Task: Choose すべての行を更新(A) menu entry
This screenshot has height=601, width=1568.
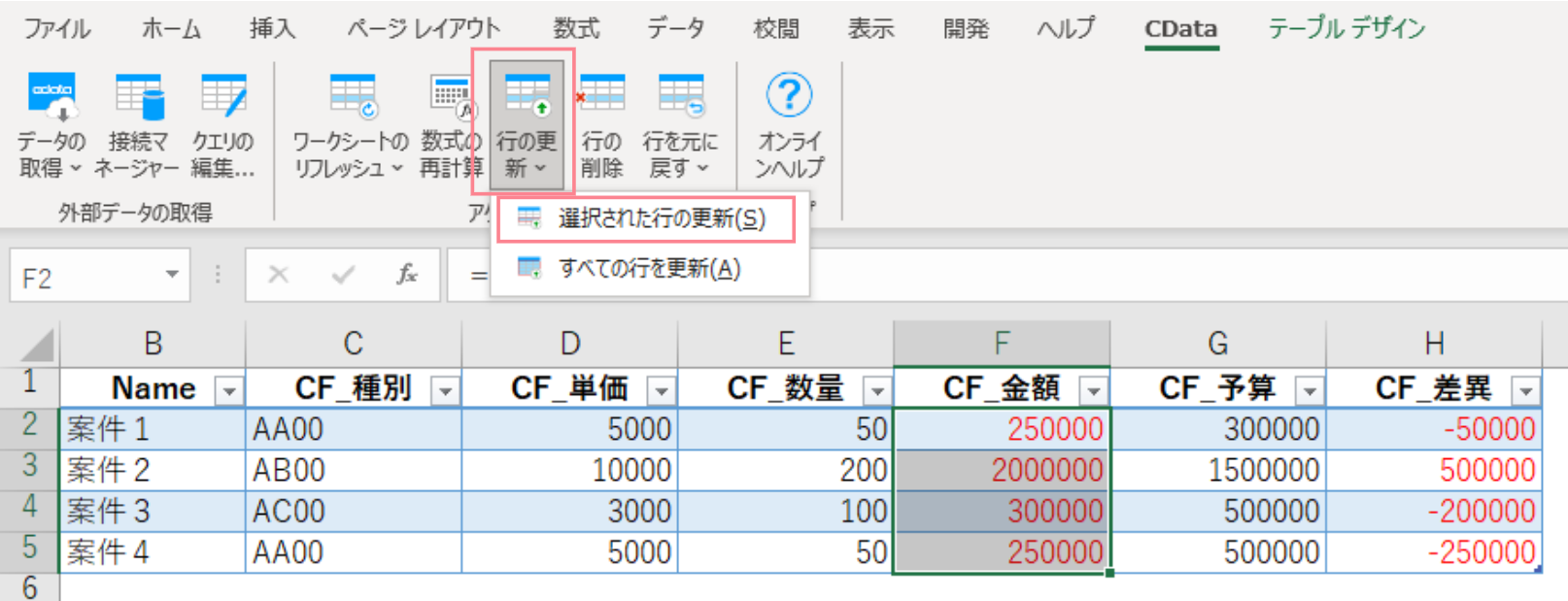Action: tap(647, 268)
